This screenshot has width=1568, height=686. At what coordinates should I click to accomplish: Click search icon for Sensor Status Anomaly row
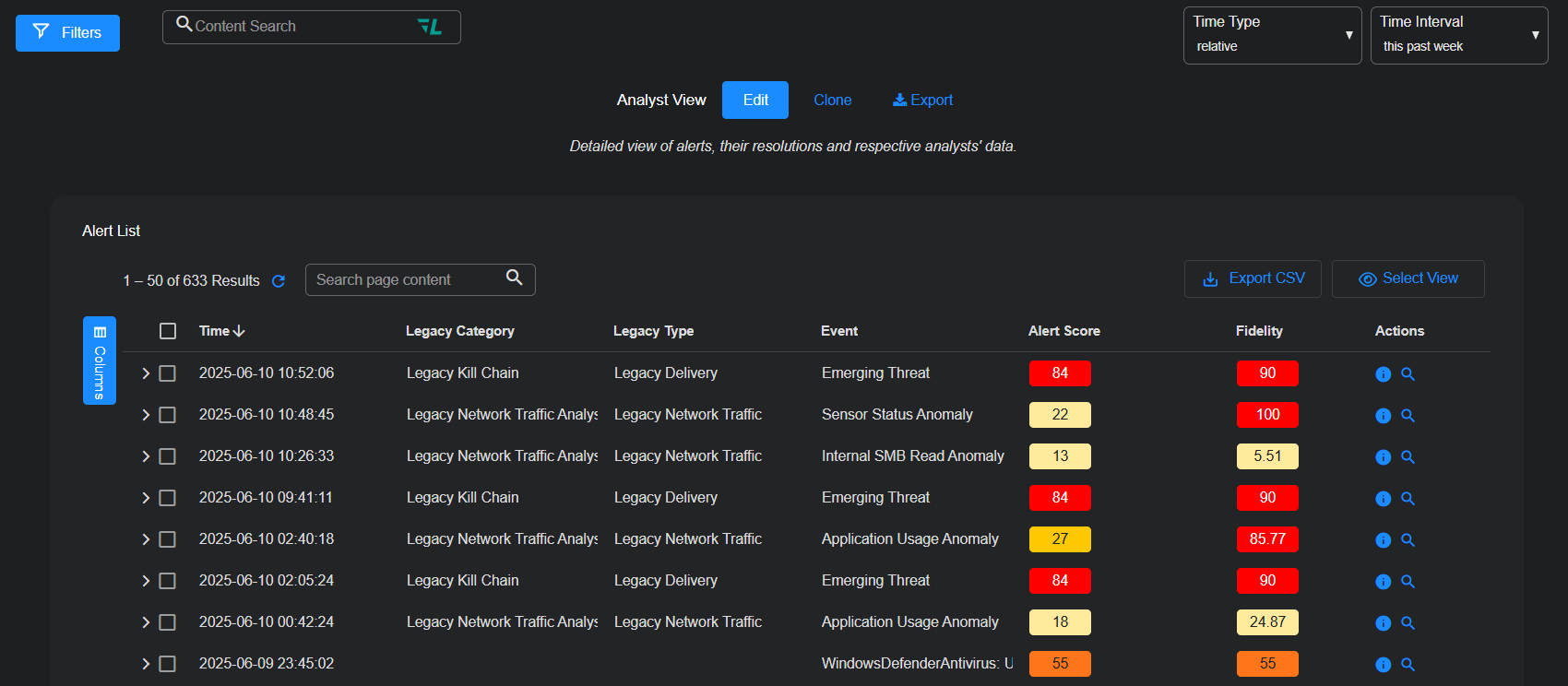(1408, 416)
